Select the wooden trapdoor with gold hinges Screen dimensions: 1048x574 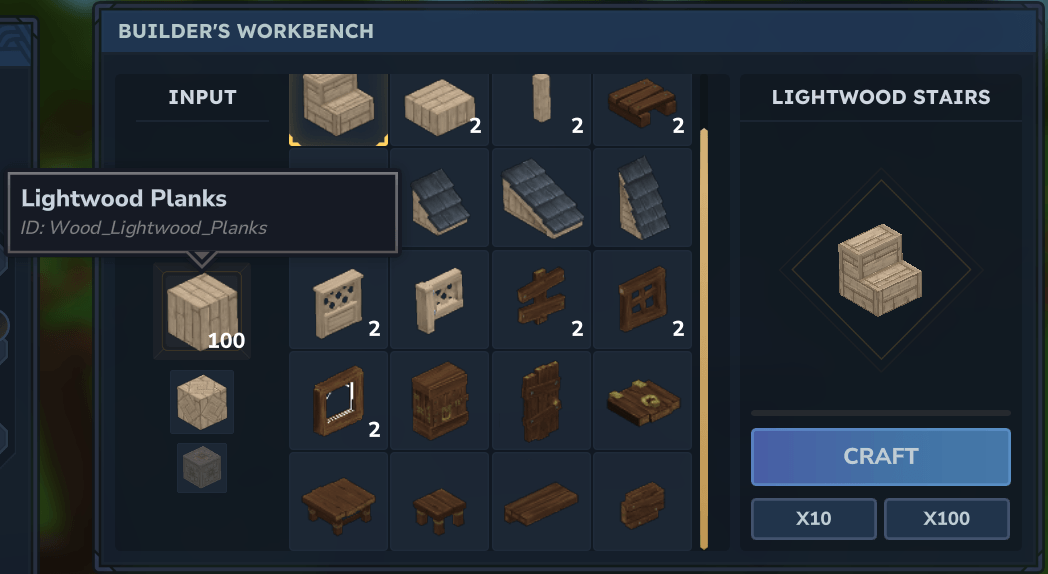click(x=642, y=400)
